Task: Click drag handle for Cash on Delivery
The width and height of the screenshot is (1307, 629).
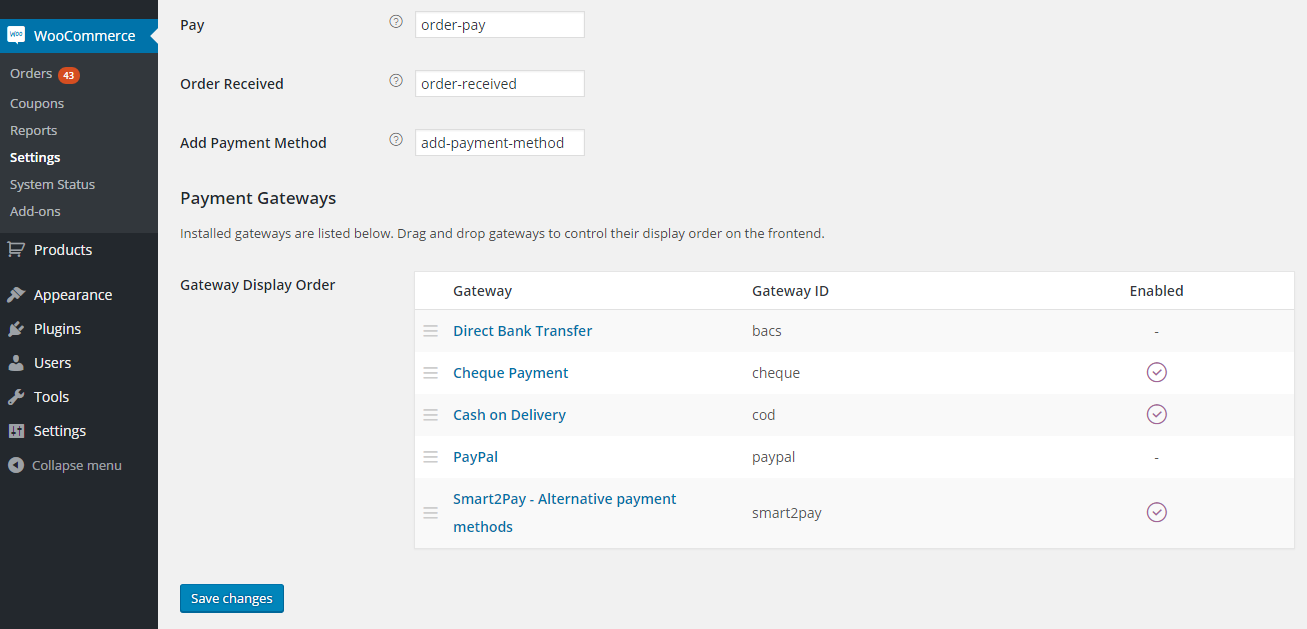Action: [431, 415]
